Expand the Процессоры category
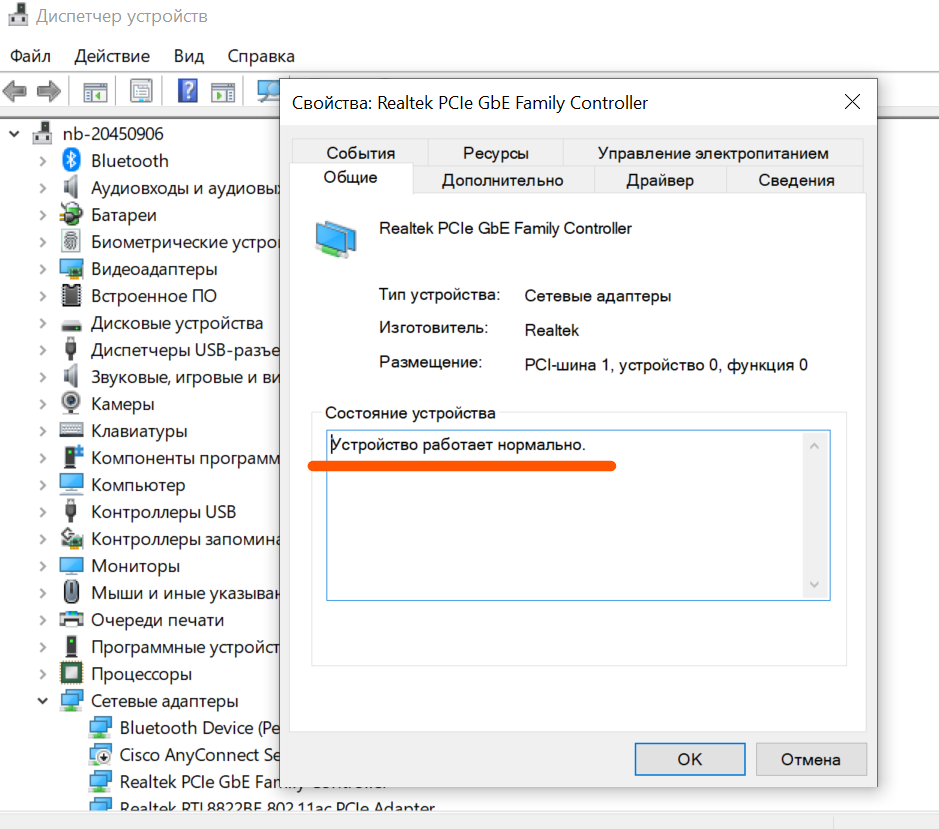This screenshot has height=829, width=939. coord(43,673)
